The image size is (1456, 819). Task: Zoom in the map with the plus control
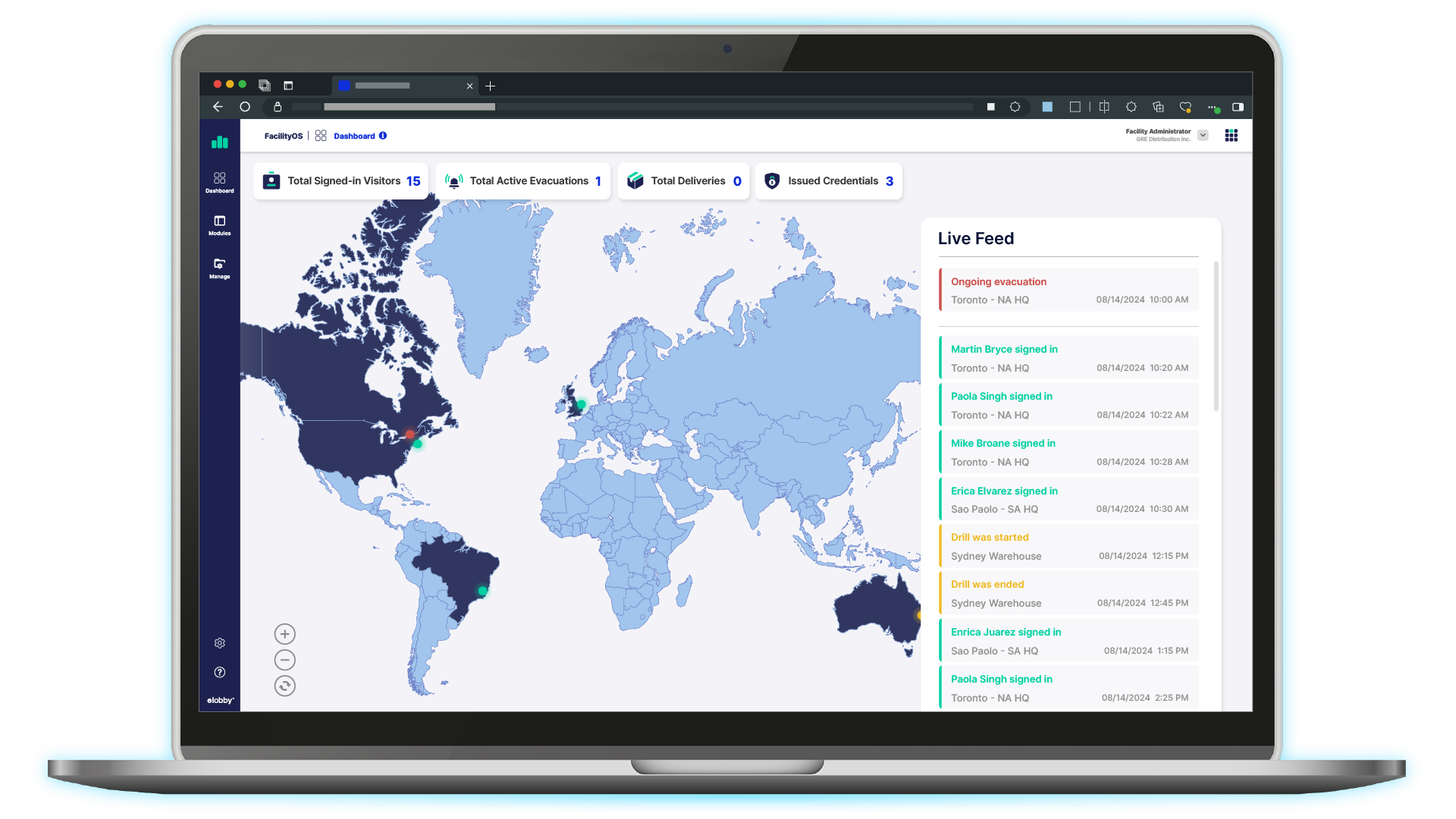point(284,633)
